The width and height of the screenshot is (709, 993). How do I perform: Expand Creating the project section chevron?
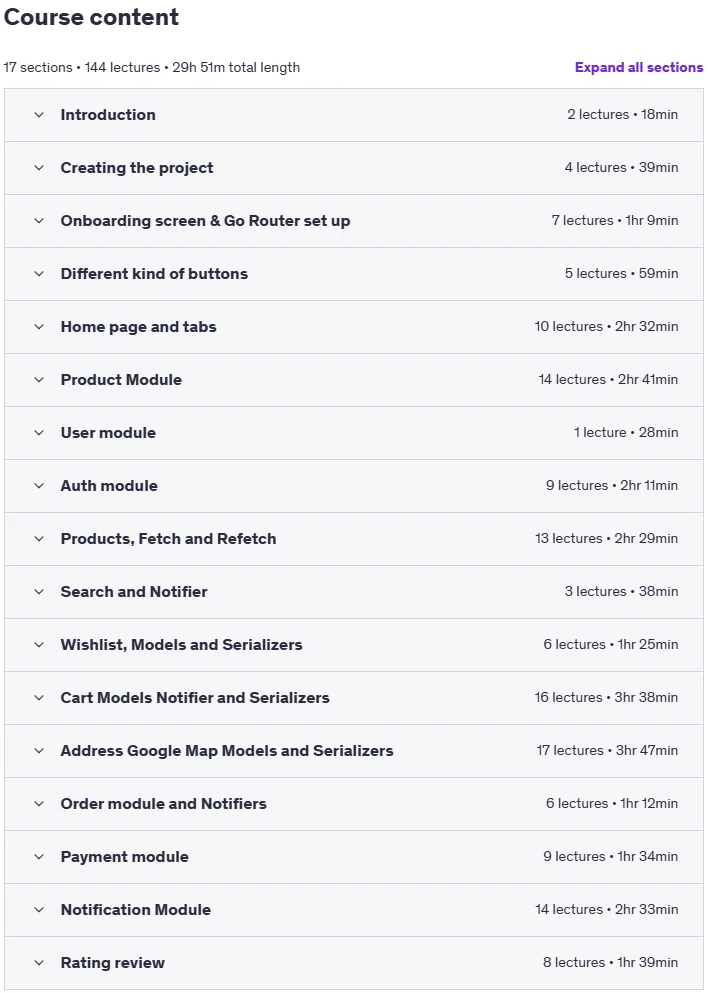pos(39,168)
